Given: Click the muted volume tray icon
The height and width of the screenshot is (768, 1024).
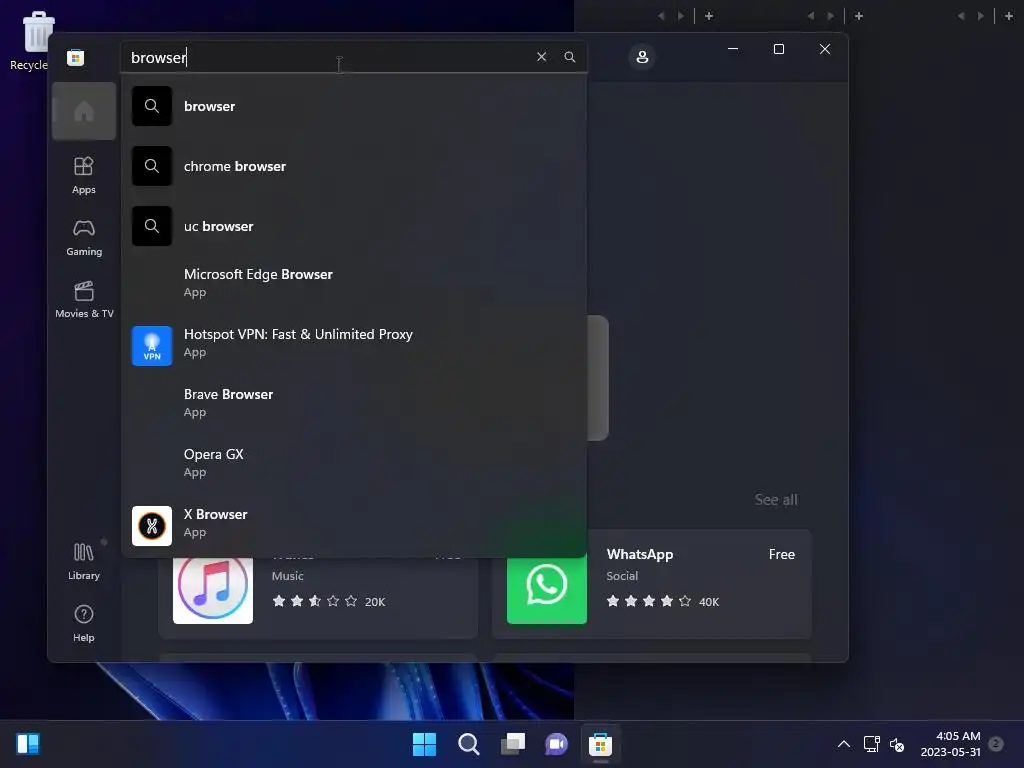Looking at the screenshot, I should 897,744.
